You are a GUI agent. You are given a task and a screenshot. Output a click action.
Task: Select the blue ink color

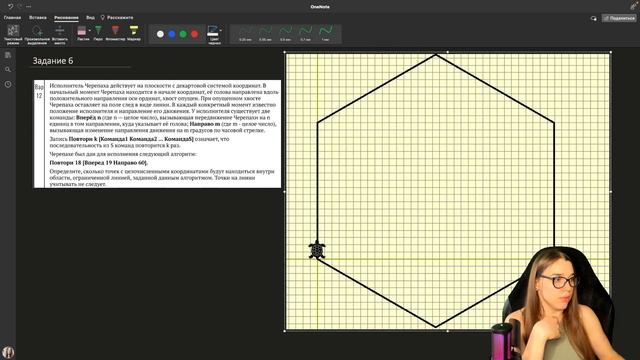[172, 34]
